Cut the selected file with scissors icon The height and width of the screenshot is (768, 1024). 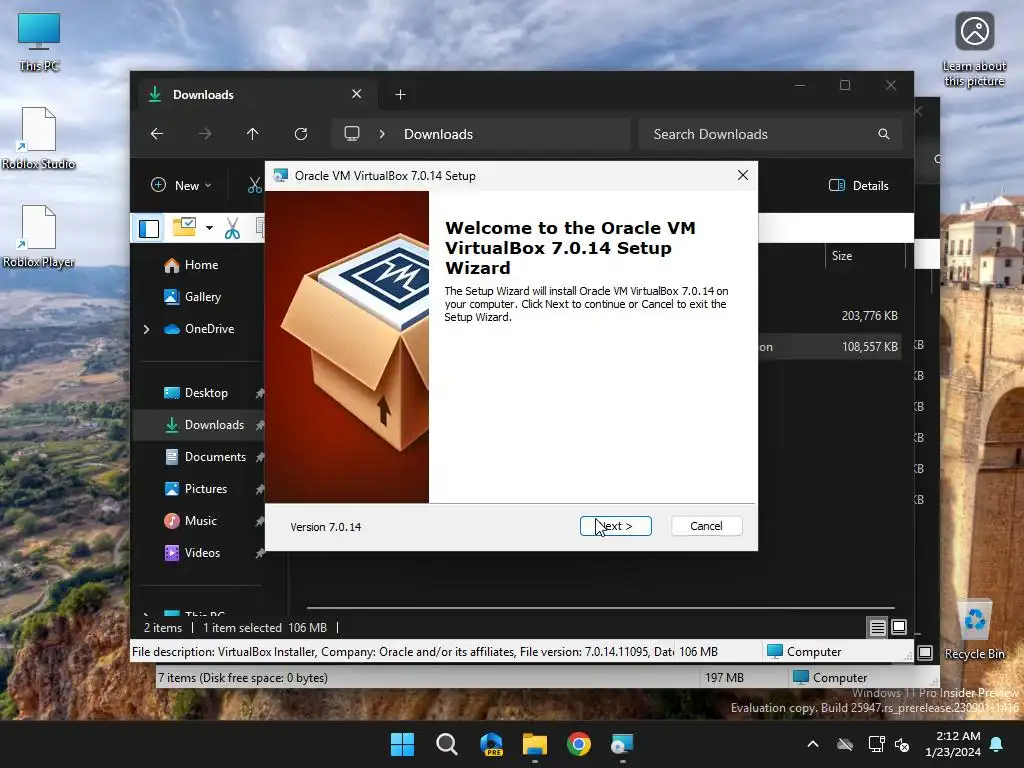255,185
